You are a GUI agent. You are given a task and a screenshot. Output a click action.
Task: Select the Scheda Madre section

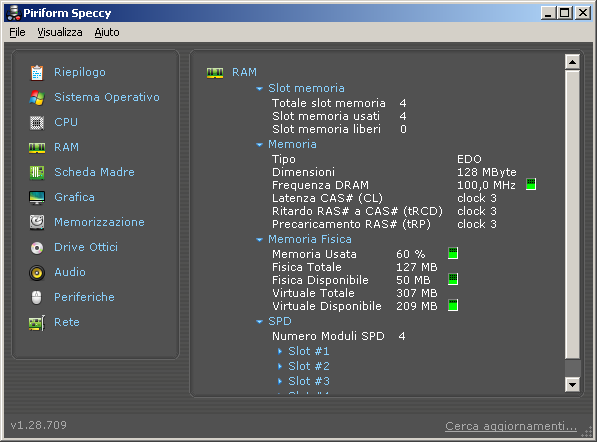[x=94, y=172]
